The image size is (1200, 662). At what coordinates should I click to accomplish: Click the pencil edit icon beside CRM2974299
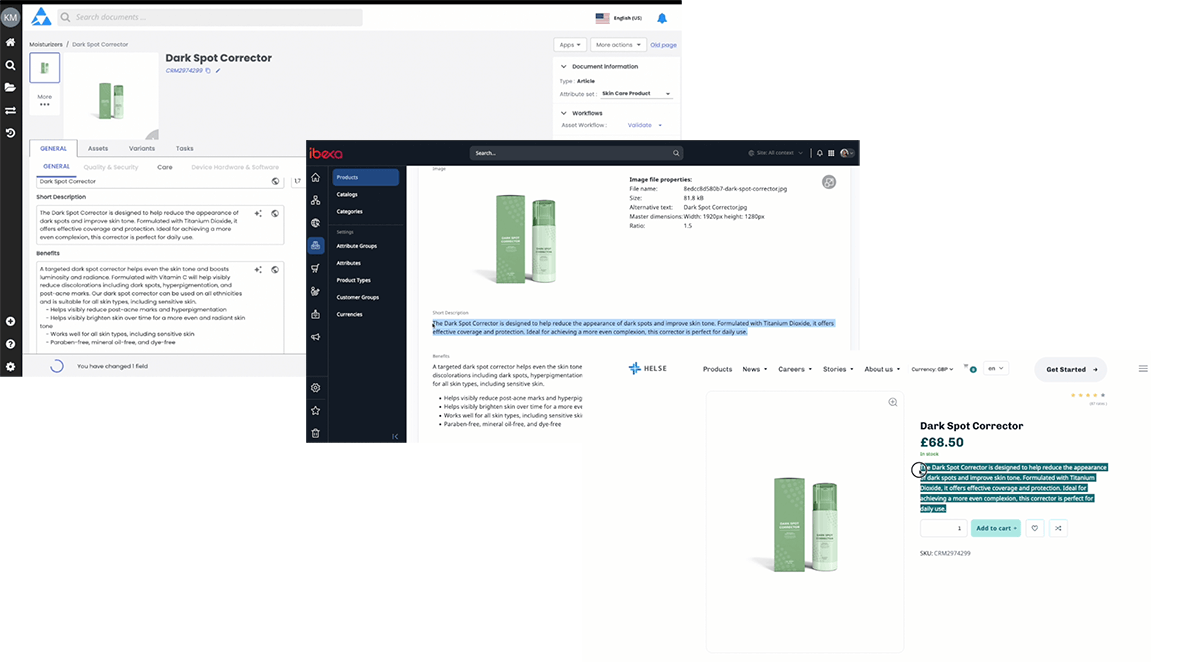(x=218, y=71)
